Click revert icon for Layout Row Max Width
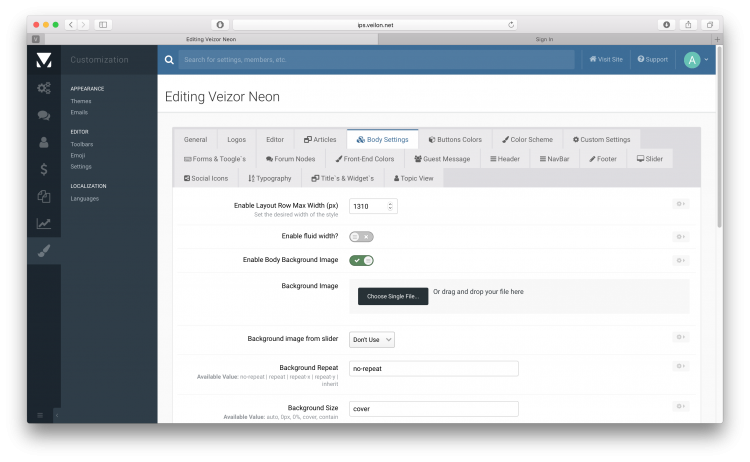750x462 pixels. point(681,204)
